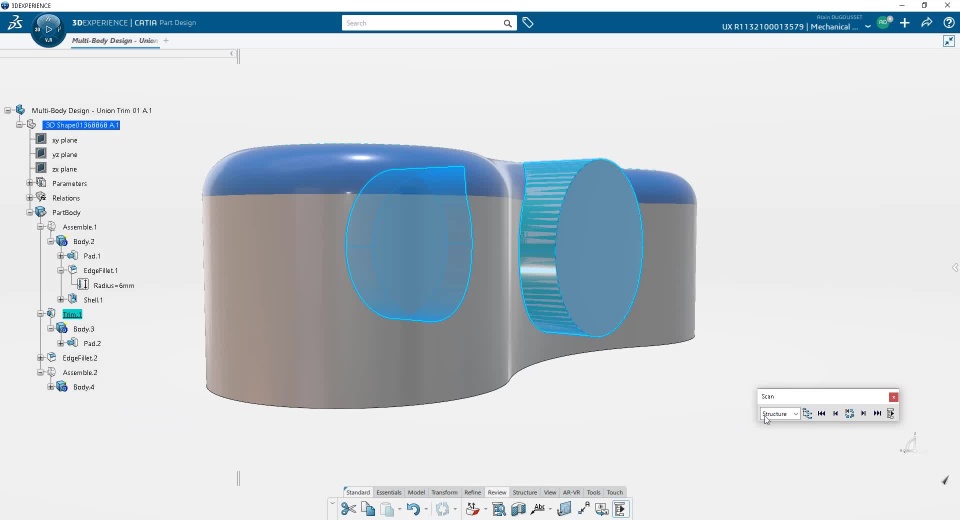Open the Undo history dropdown arrow
Screen dimensions: 960x520
(426, 510)
